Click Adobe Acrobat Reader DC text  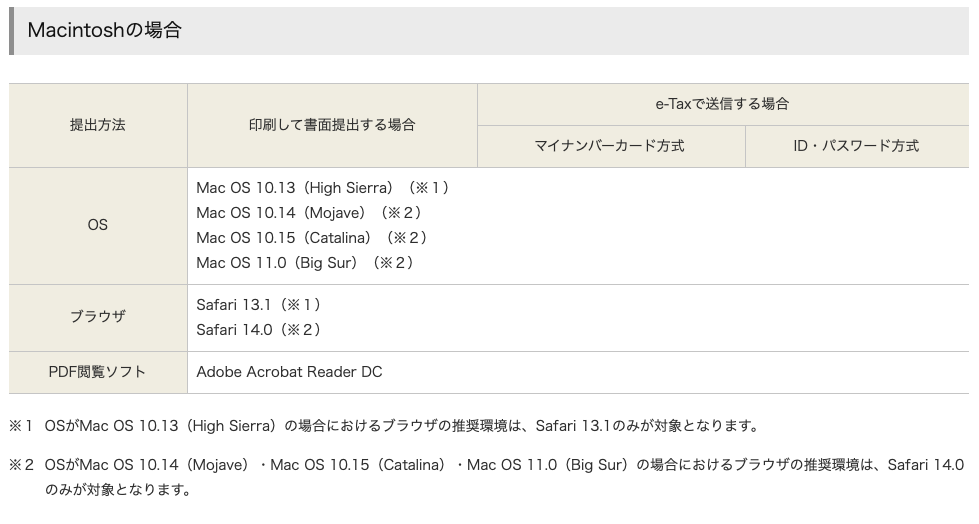[289, 372]
